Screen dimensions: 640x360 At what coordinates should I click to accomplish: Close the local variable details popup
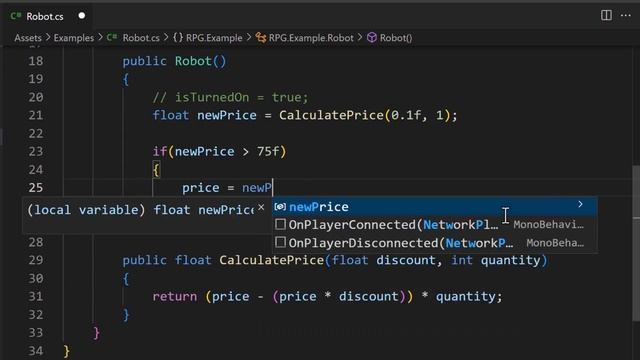(261, 208)
